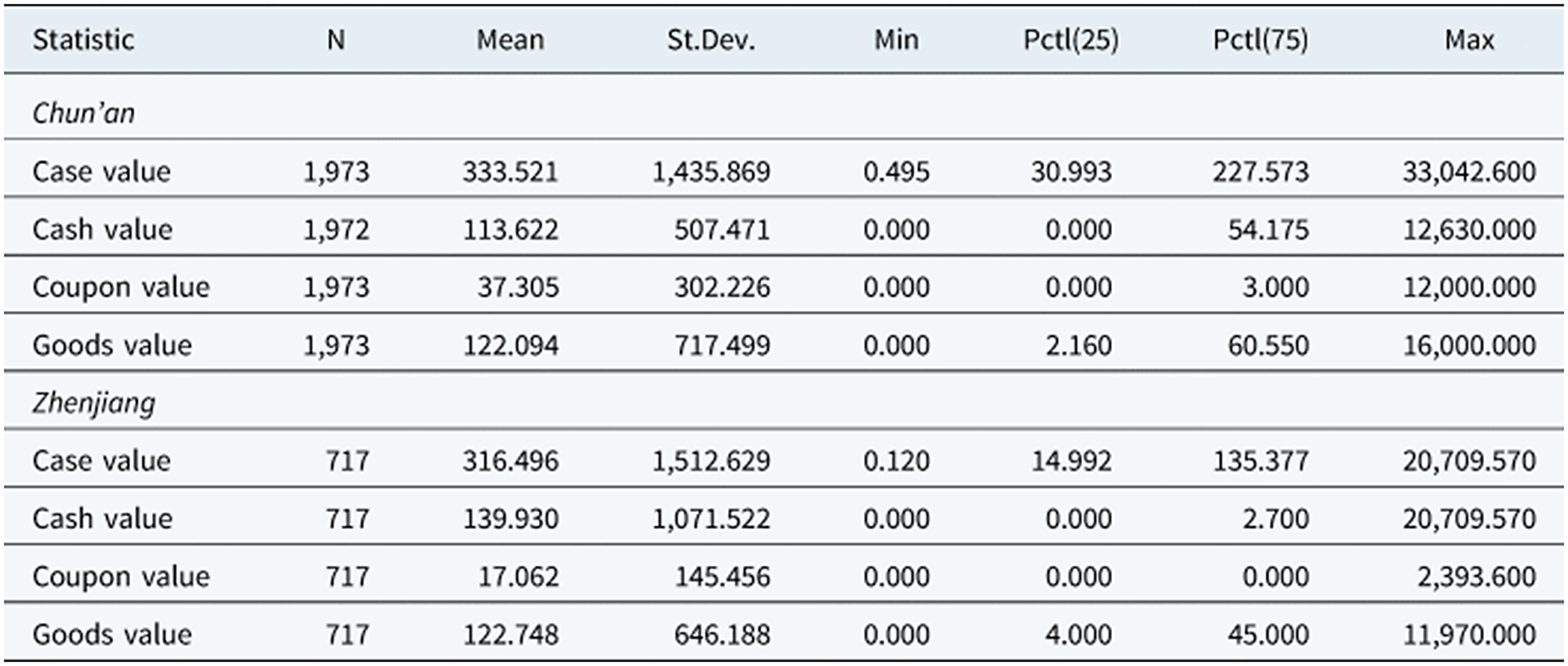Select the Chun'an Coupon value row label

121,287
